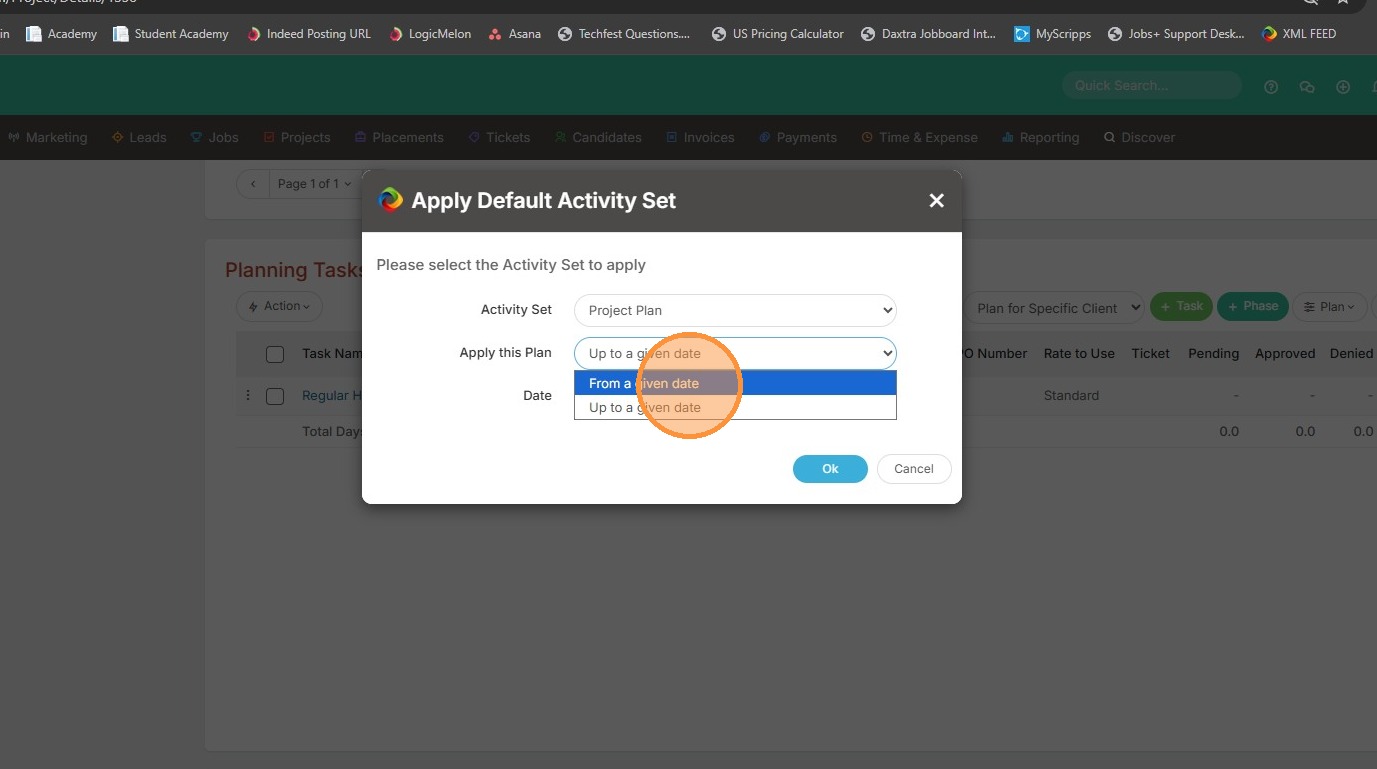Open the LogicMelon bookmark
1377x769 pixels.
pos(430,34)
